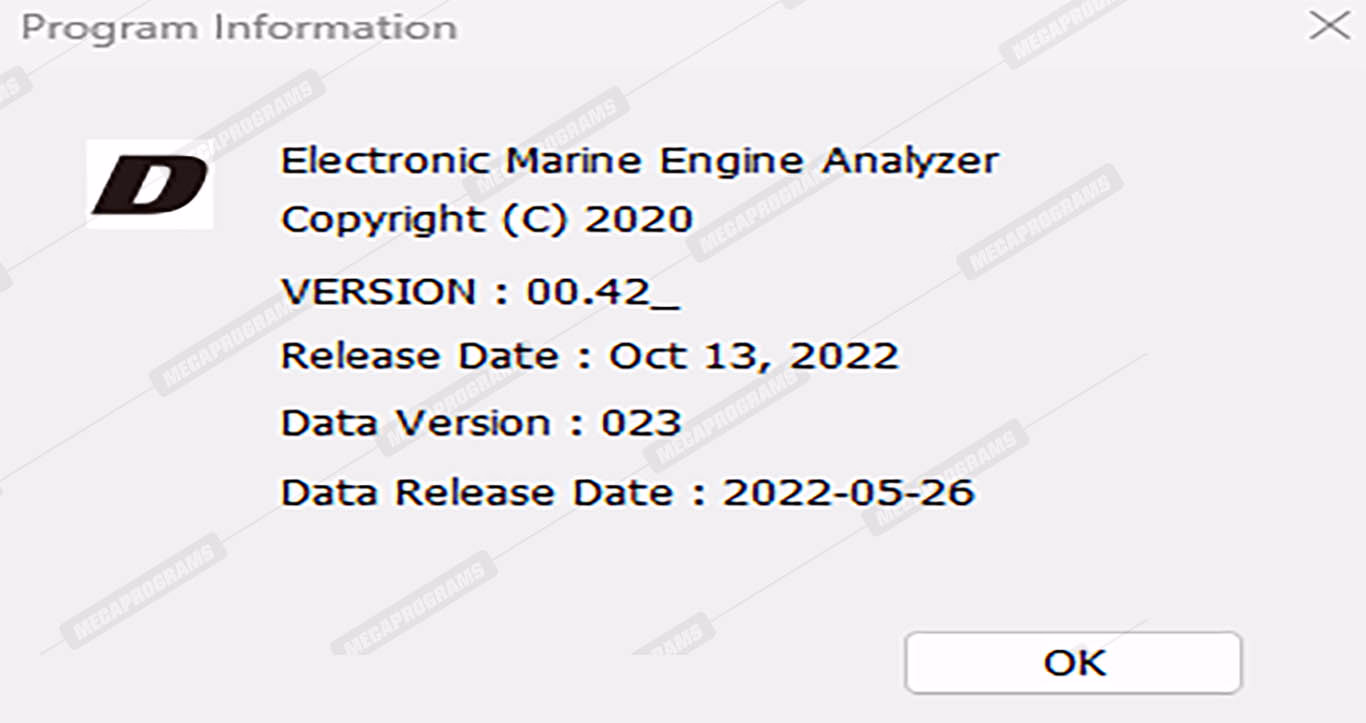Select the data version value 023
The height and width of the screenshot is (723, 1366).
(641, 423)
